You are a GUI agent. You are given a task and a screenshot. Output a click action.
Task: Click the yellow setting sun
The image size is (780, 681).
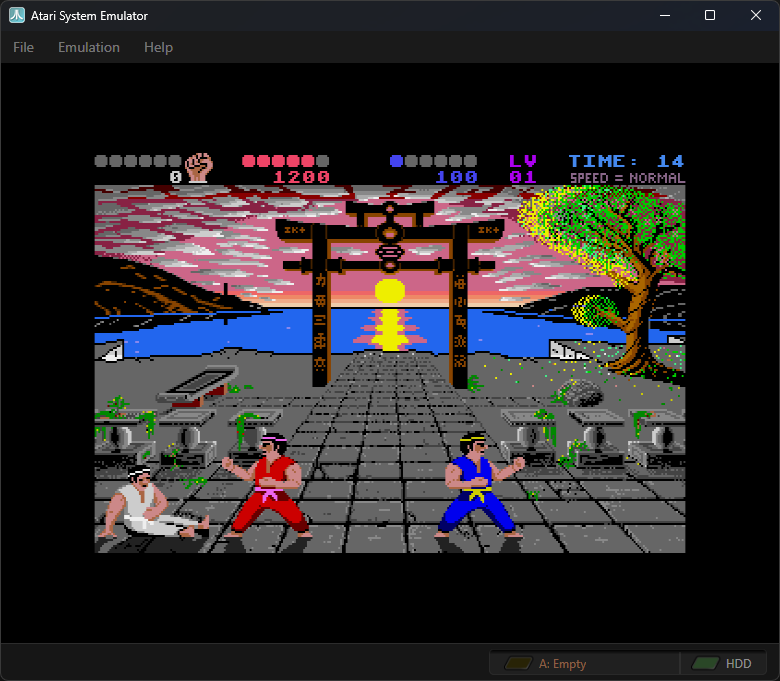(x=390, y=291)
